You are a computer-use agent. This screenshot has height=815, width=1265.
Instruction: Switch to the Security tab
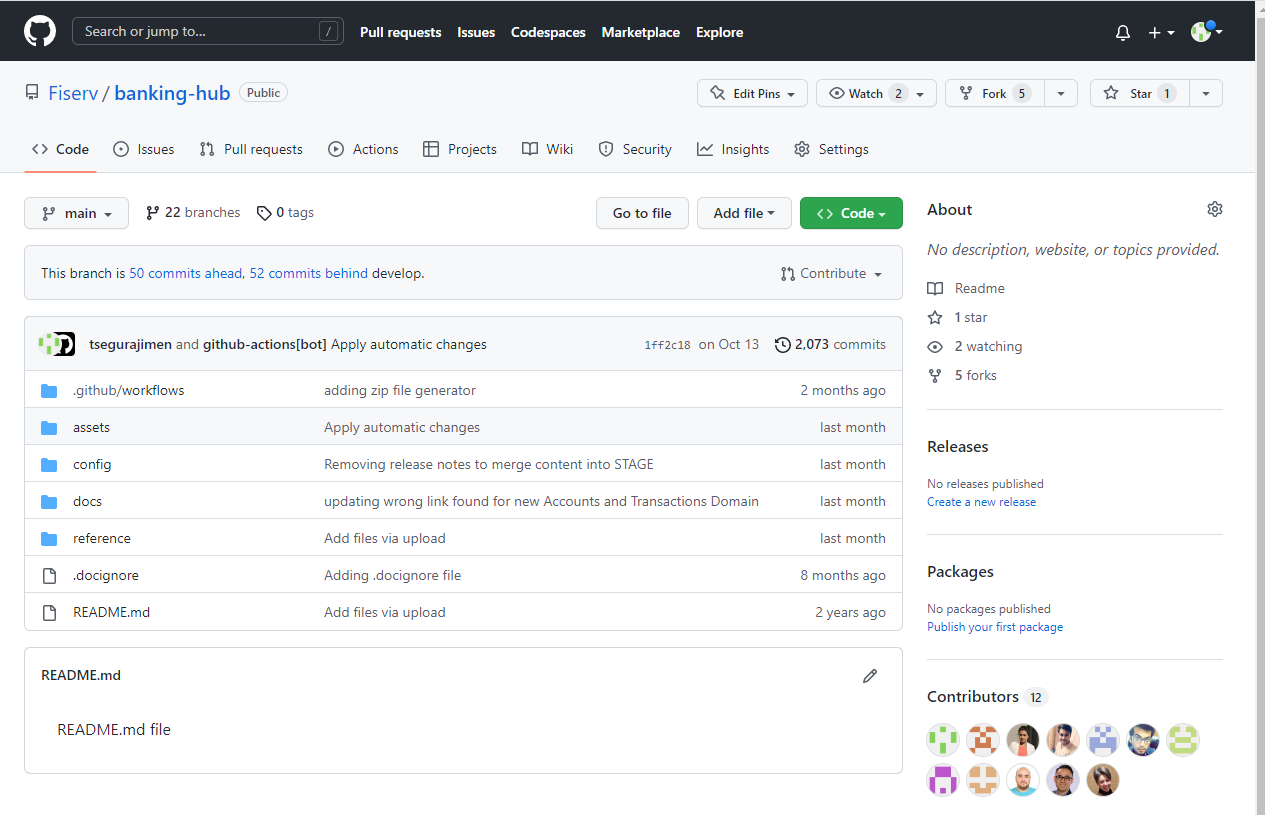point(635,149)
